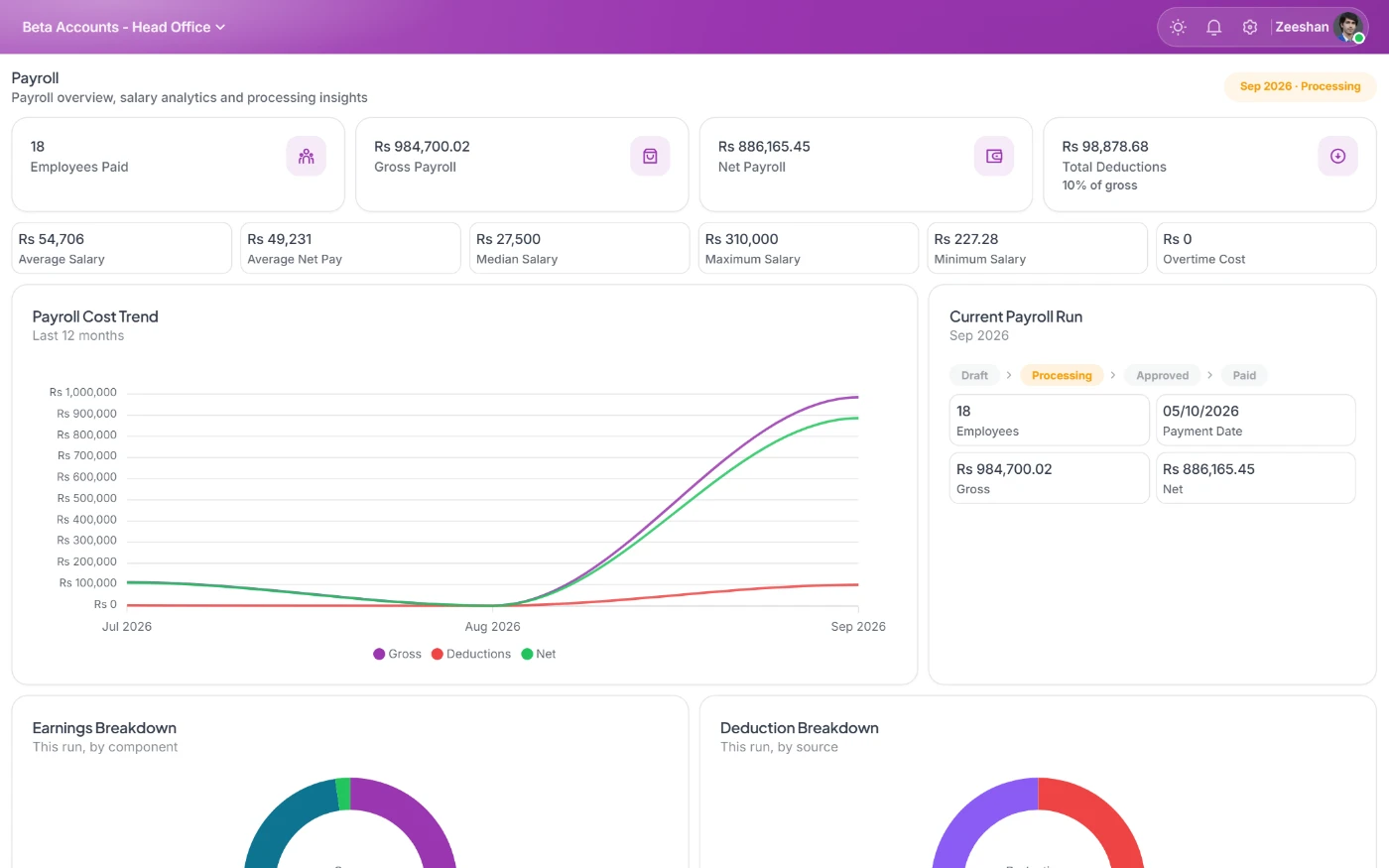
Task: Toggle the light/dark theme sun icon
Action: click(x=1178, y=28)
